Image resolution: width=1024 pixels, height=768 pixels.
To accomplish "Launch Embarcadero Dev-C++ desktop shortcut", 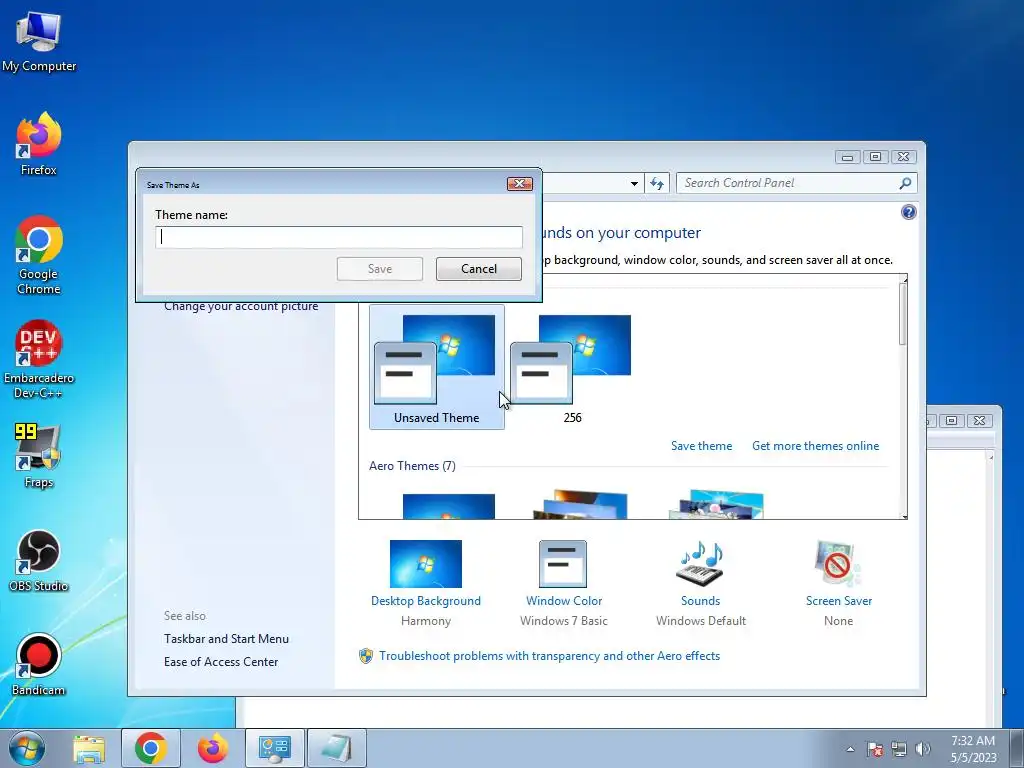I will pyautogui.click(x=39, y=359).
